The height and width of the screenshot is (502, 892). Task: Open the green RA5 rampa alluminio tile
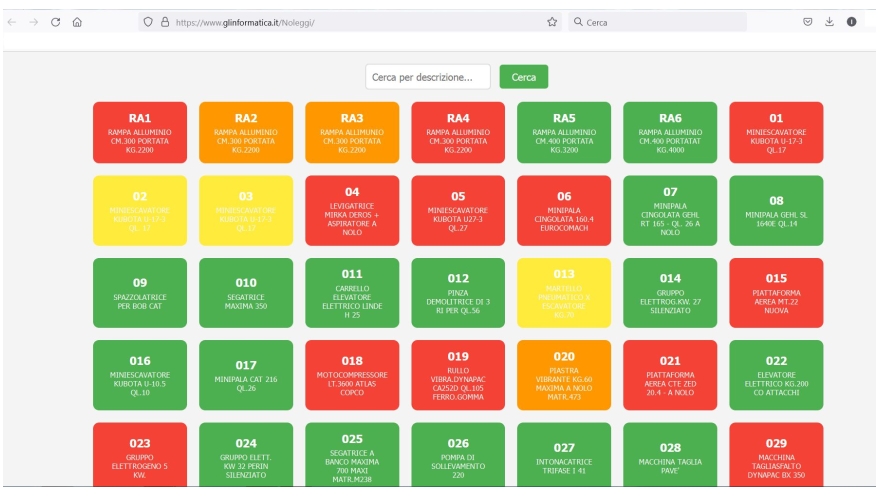(564, 132)
